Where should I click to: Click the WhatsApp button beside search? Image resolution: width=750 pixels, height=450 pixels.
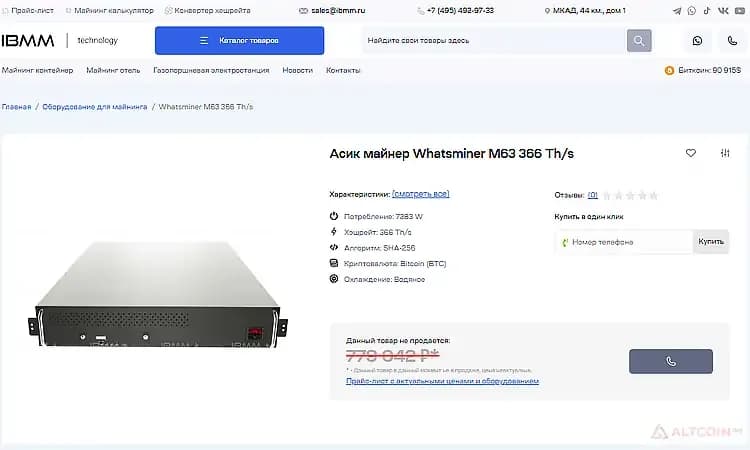(697, 41)
